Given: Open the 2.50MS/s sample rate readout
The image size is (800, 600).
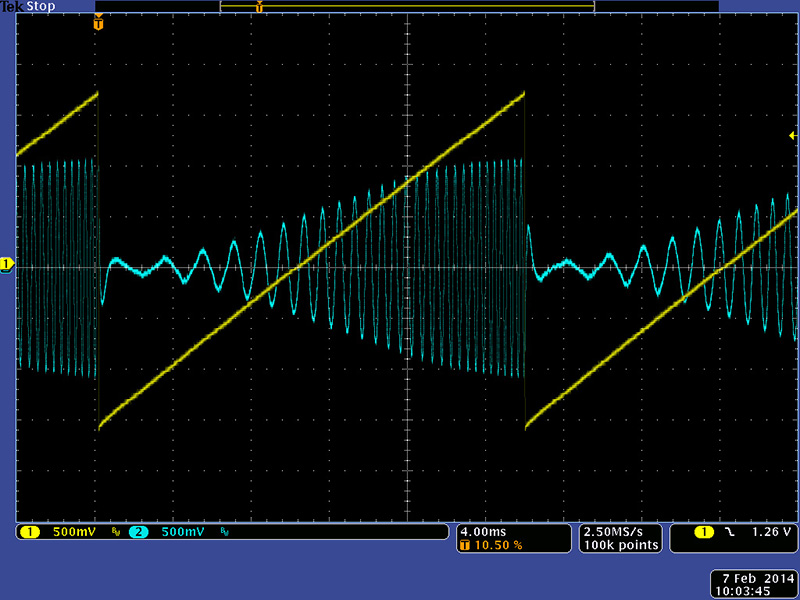Looking at the screenshot, I should click(620, 531).
